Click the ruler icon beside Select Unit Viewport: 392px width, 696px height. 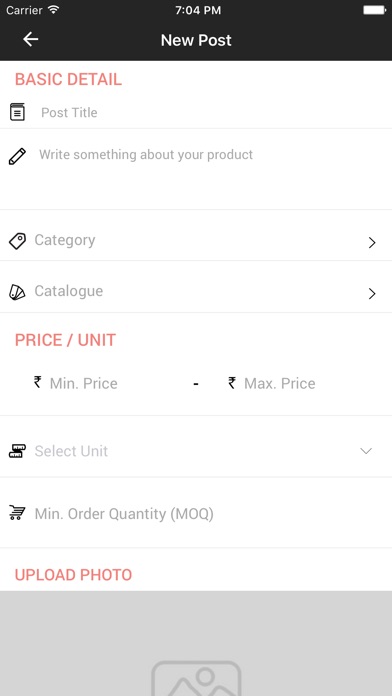click(x=17, y=451)
